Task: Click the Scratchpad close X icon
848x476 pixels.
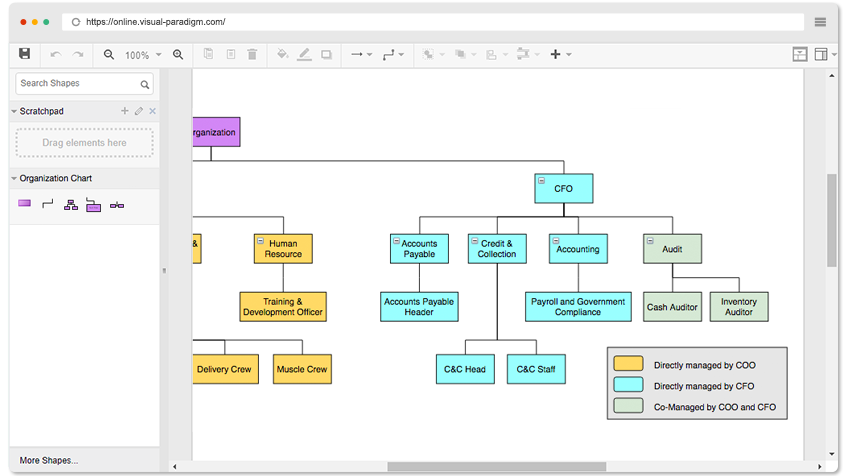Action: click(x=153, y=111)
